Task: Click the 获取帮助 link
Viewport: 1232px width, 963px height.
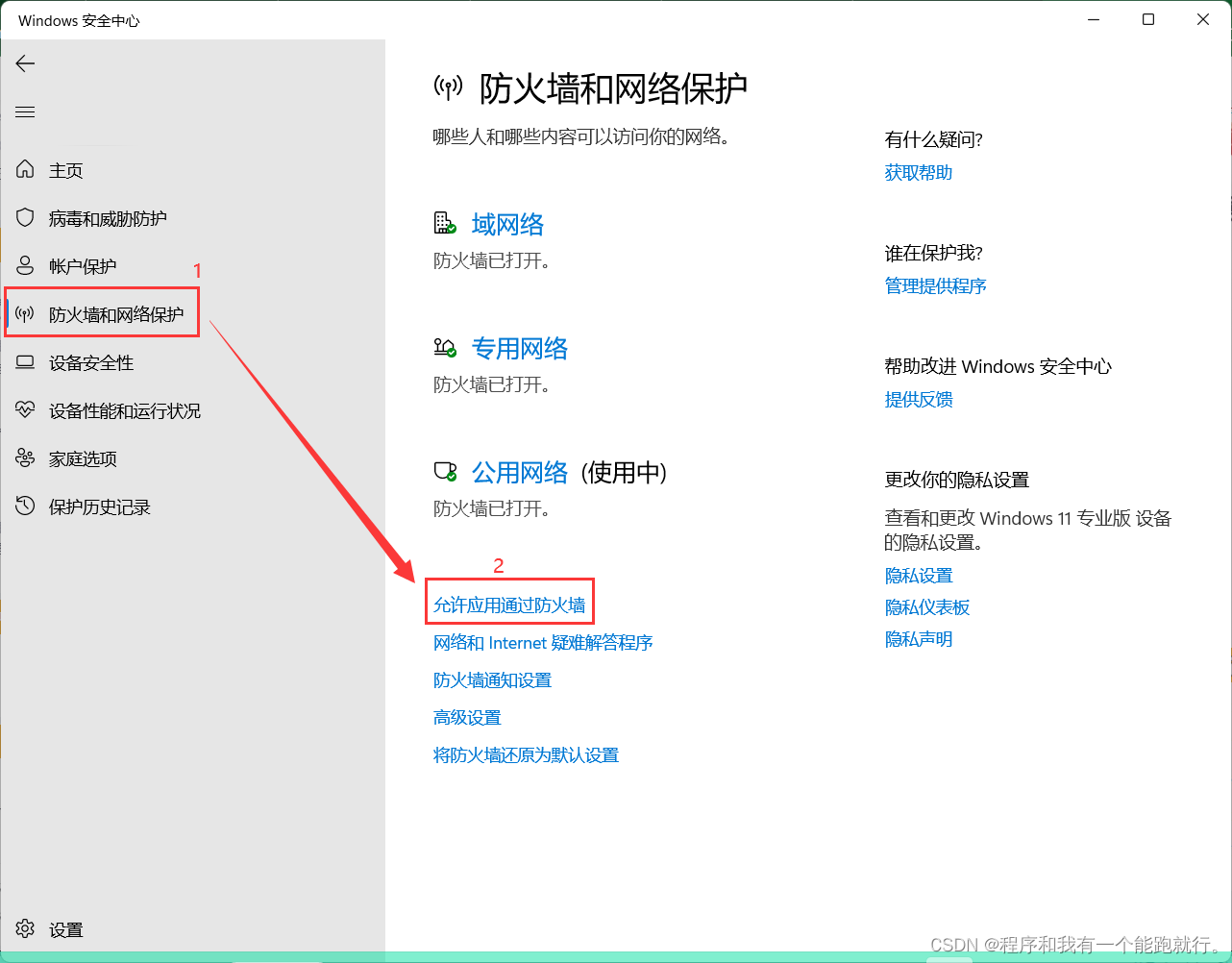Action: coord(919,172)
